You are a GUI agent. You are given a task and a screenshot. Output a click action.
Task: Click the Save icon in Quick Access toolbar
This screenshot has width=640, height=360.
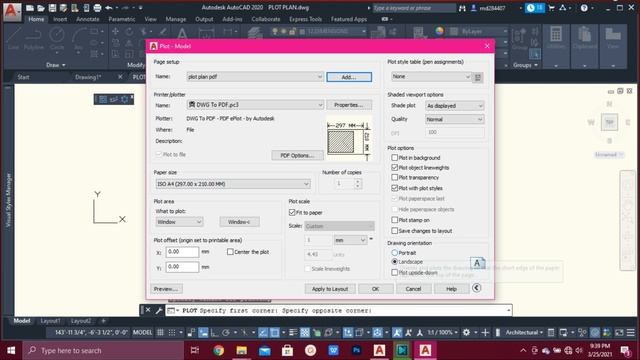52,8
